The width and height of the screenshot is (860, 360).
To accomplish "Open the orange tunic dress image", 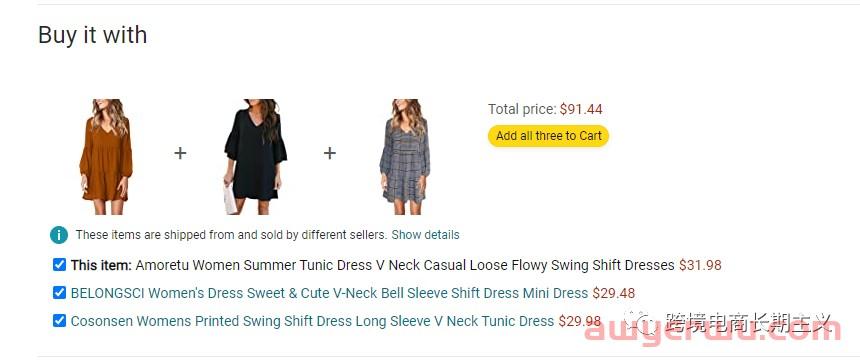I will 106,156.
